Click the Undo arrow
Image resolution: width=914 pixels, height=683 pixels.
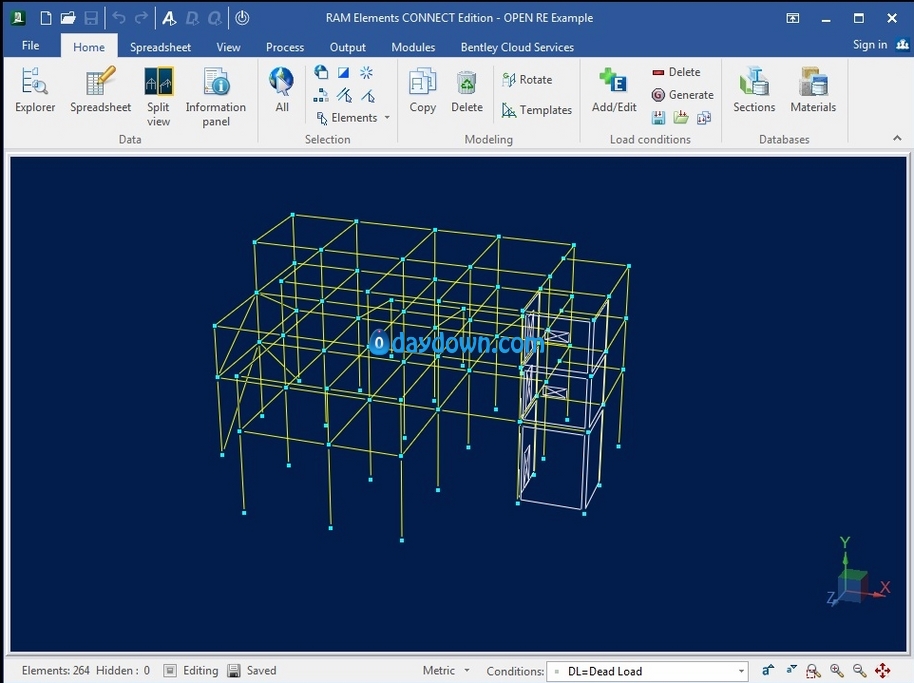point(119,18)
